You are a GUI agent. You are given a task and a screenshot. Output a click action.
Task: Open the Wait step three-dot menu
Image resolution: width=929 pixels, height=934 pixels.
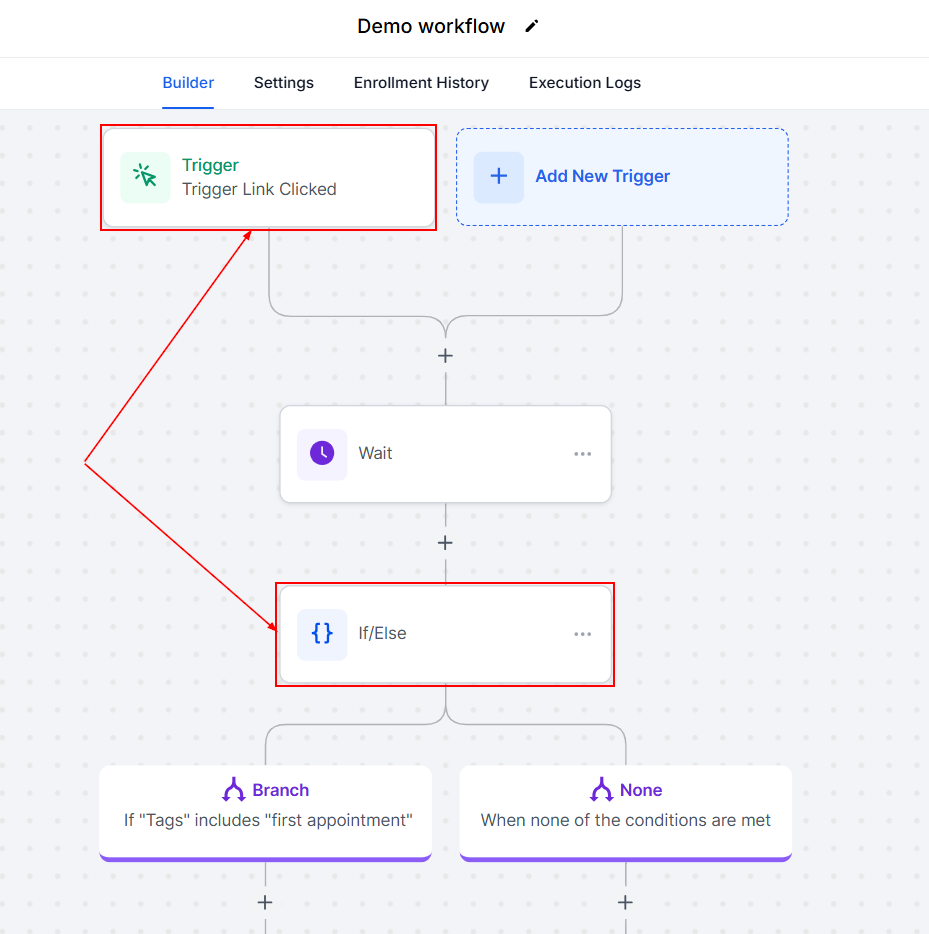(x=583, y=454)
